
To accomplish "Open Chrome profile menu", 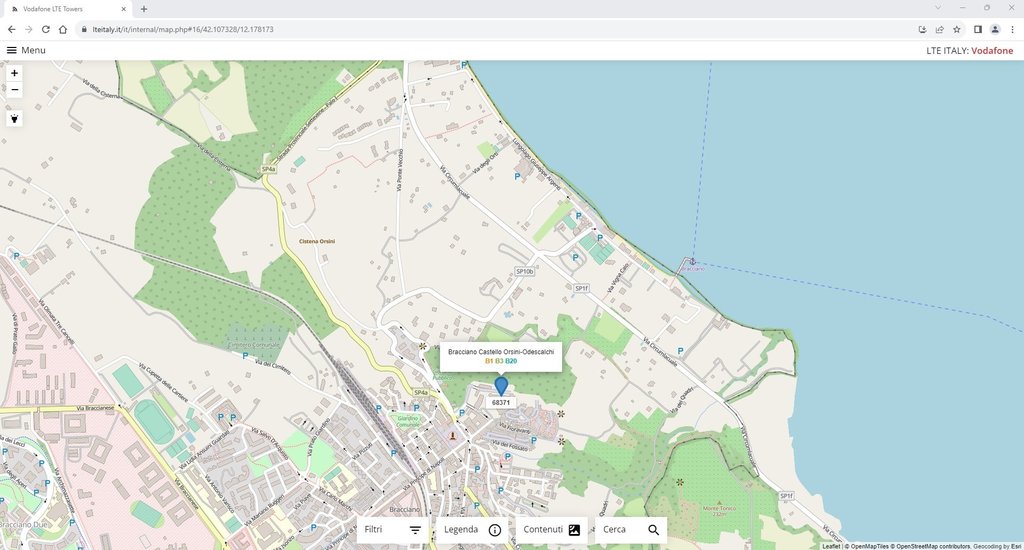I will [995, 29].
